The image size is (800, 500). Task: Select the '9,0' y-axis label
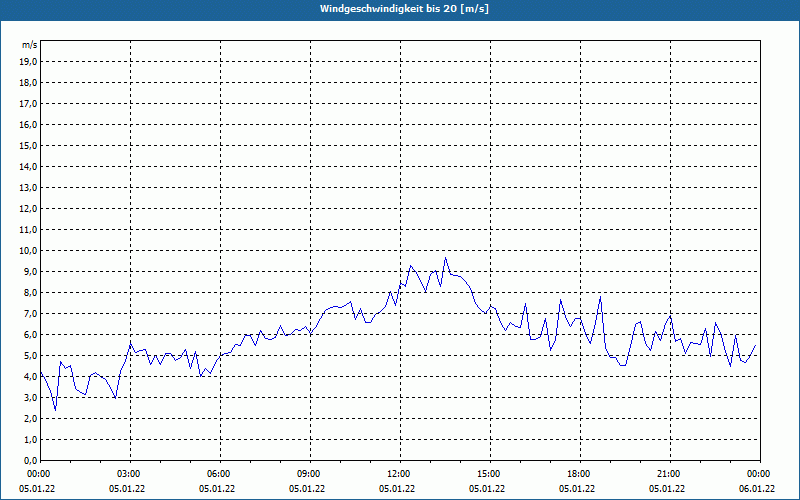(x=31, y=271)
